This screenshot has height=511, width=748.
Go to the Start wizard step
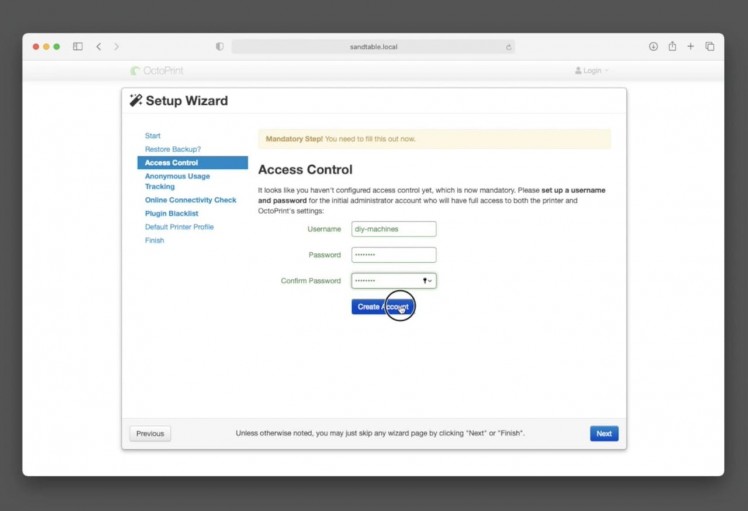tap(153, 136)
